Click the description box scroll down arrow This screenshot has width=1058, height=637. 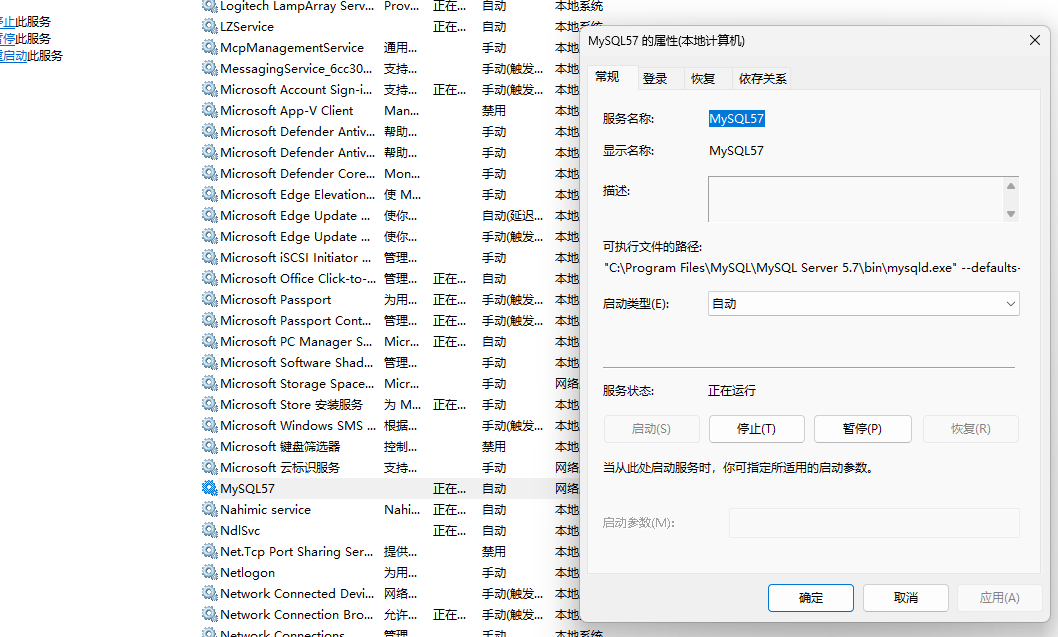pos(1010,214)
